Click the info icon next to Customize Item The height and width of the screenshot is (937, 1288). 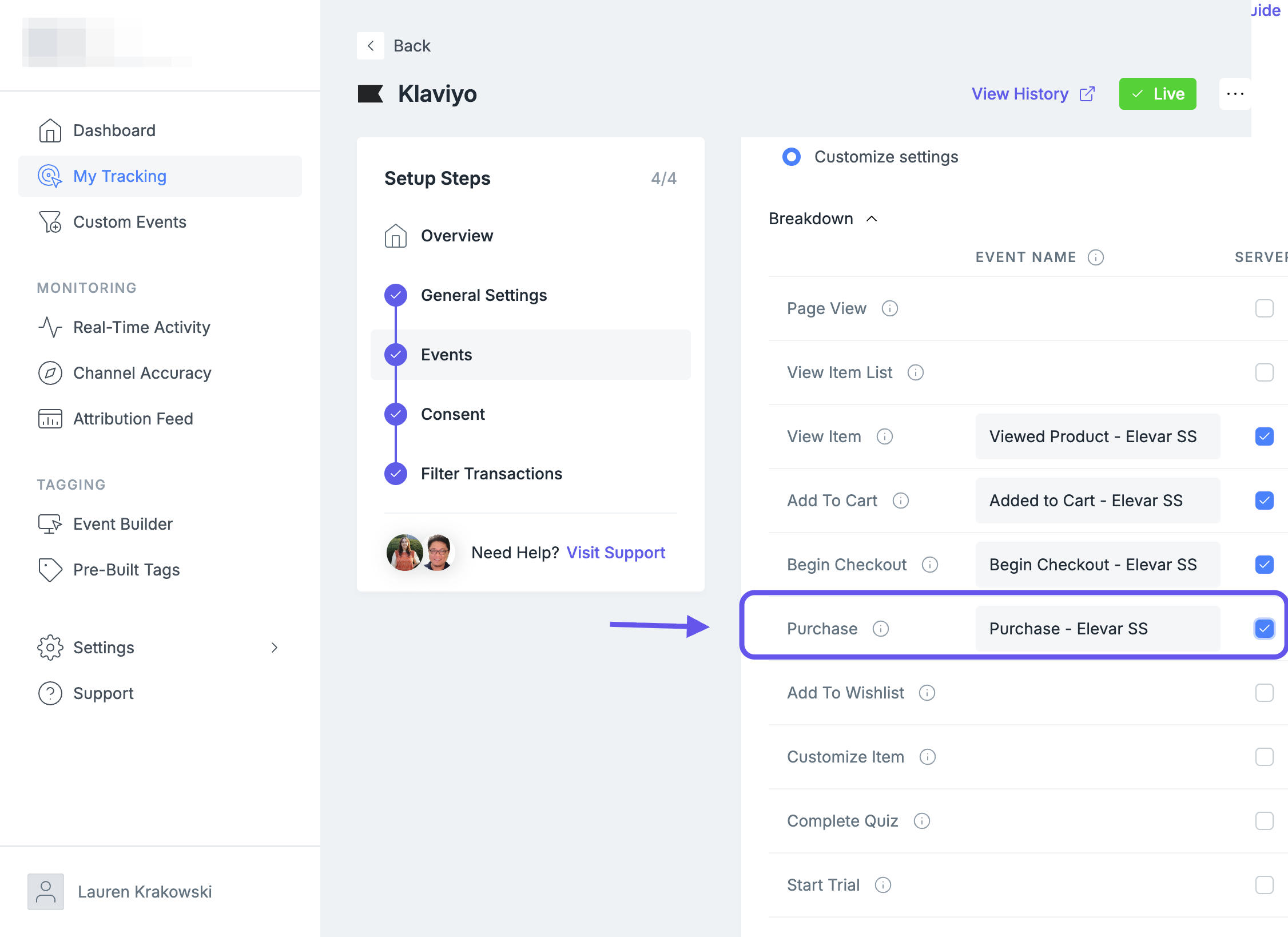928,757
